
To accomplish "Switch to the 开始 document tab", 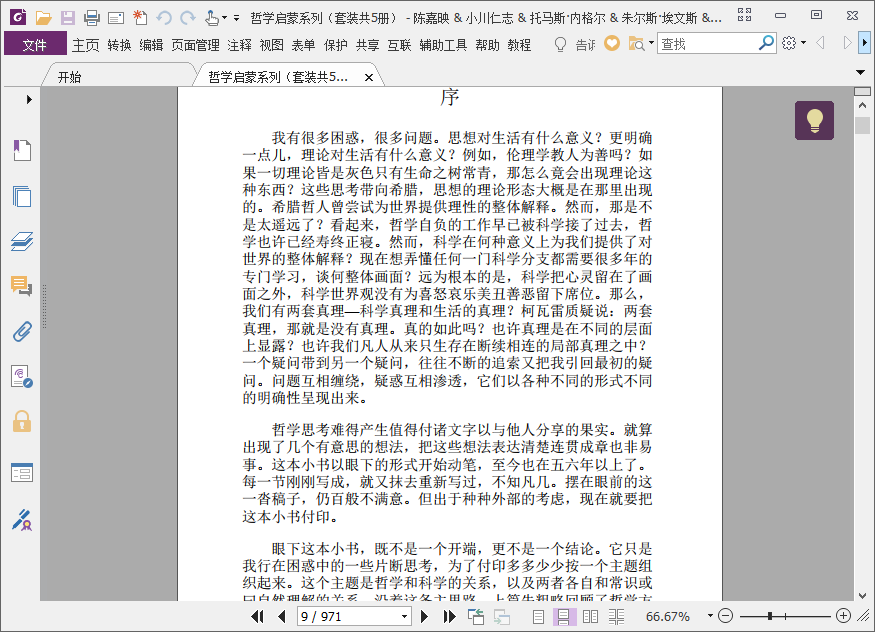I will (69, 77).
